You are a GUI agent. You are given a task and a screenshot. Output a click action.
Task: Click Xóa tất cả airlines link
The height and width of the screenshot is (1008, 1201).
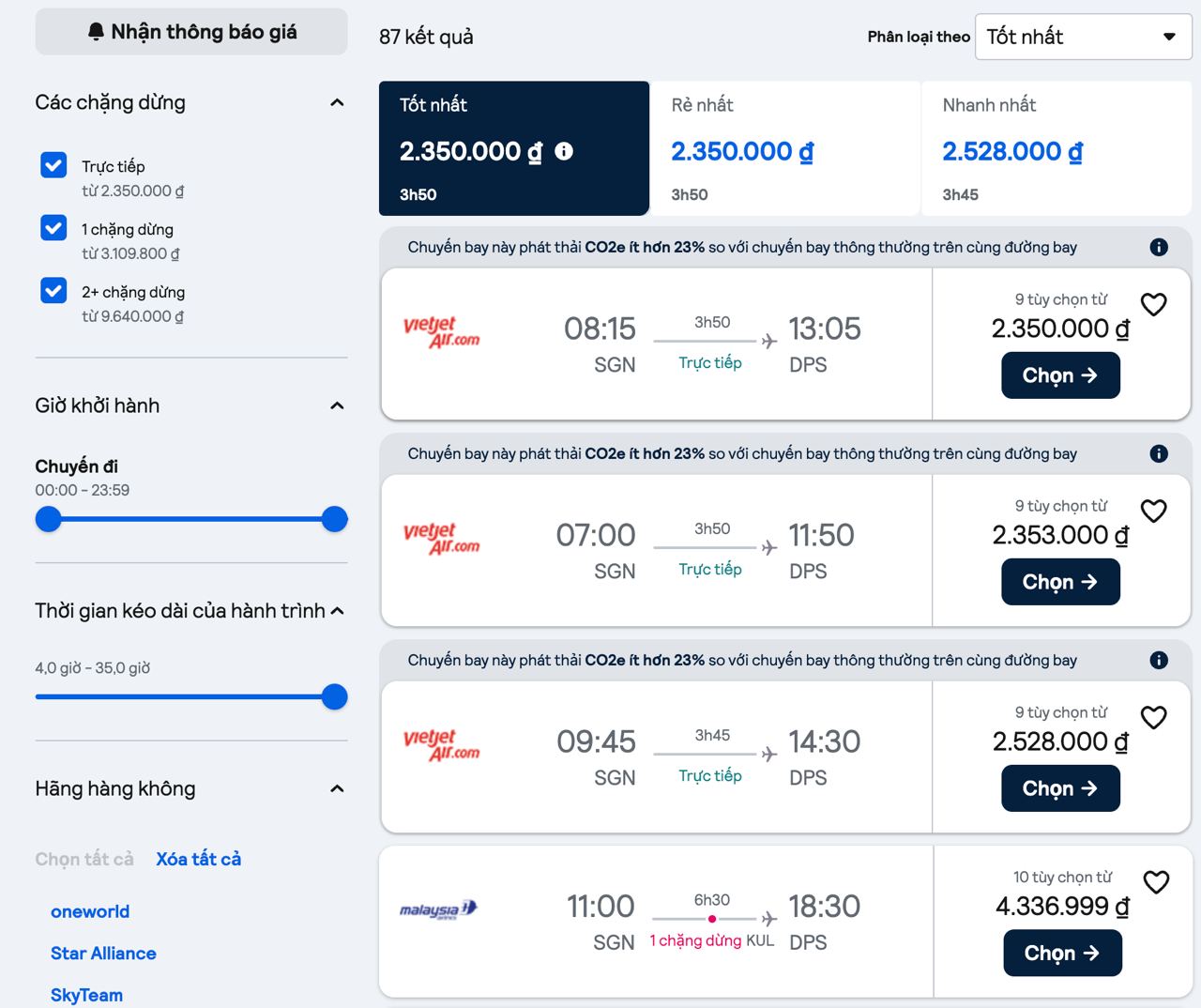[198, 859]
